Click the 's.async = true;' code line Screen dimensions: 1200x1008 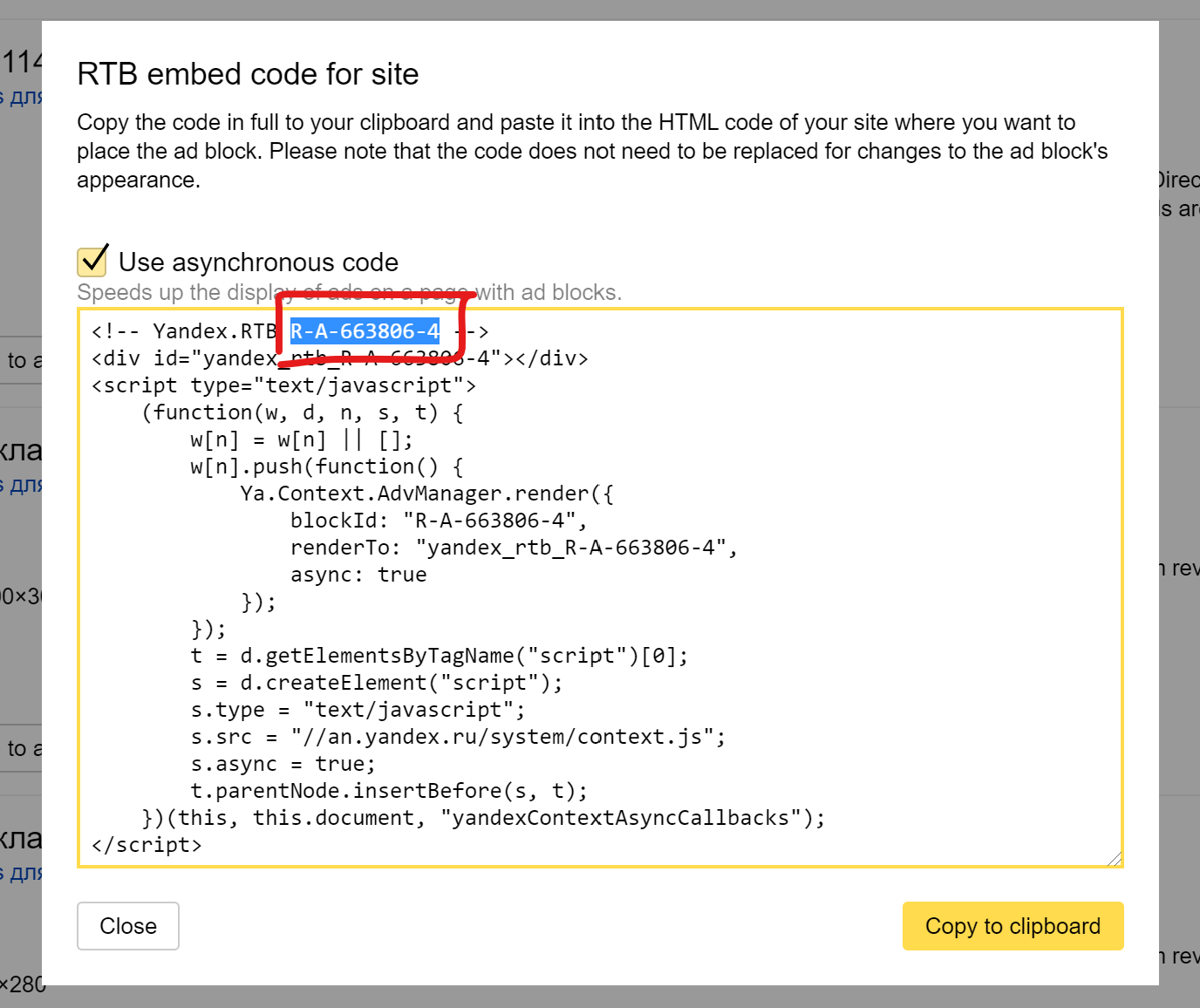click(283, 764)
